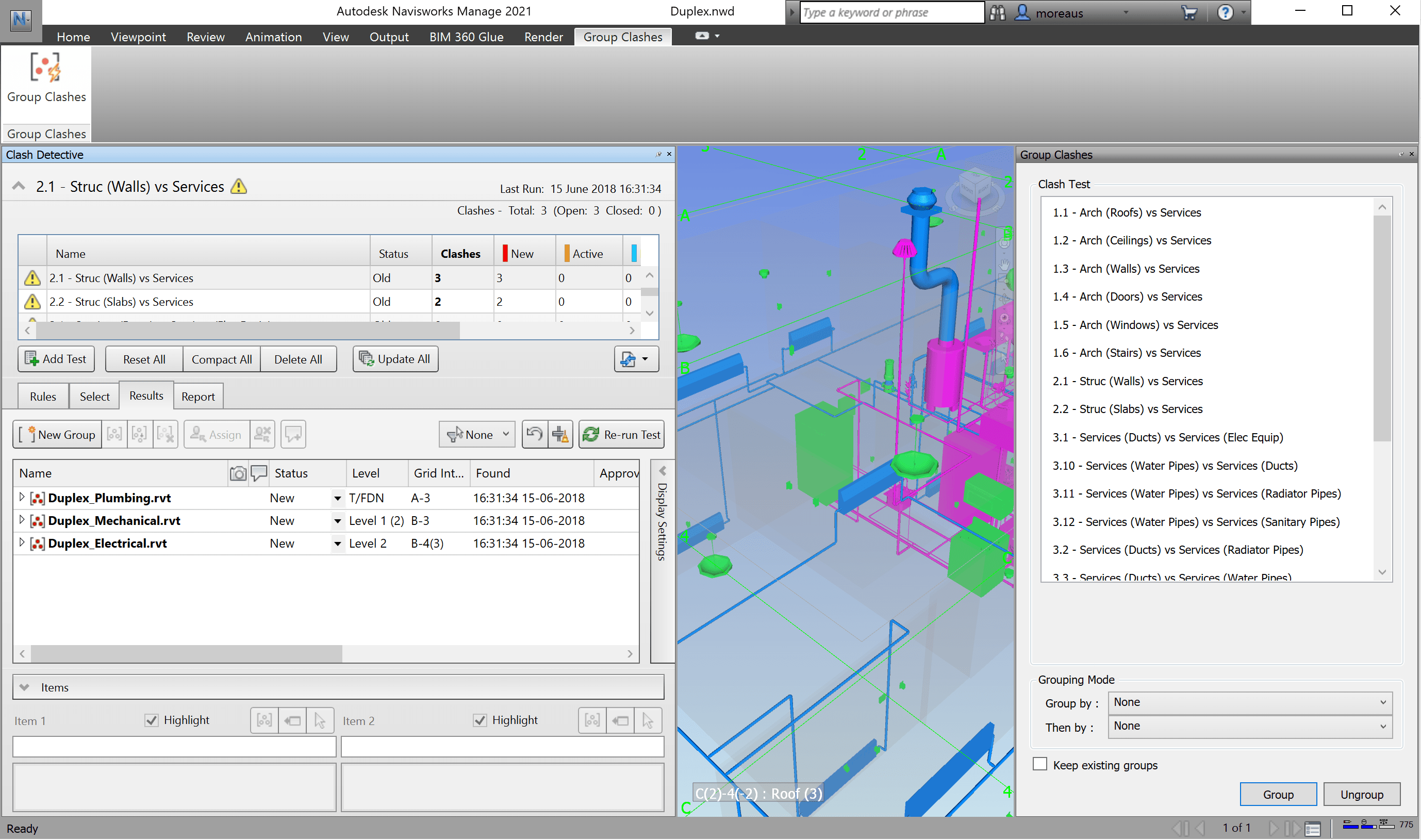The image size is (1421, 840).
Task: Click the Add Test icon button
Action: 56,359
